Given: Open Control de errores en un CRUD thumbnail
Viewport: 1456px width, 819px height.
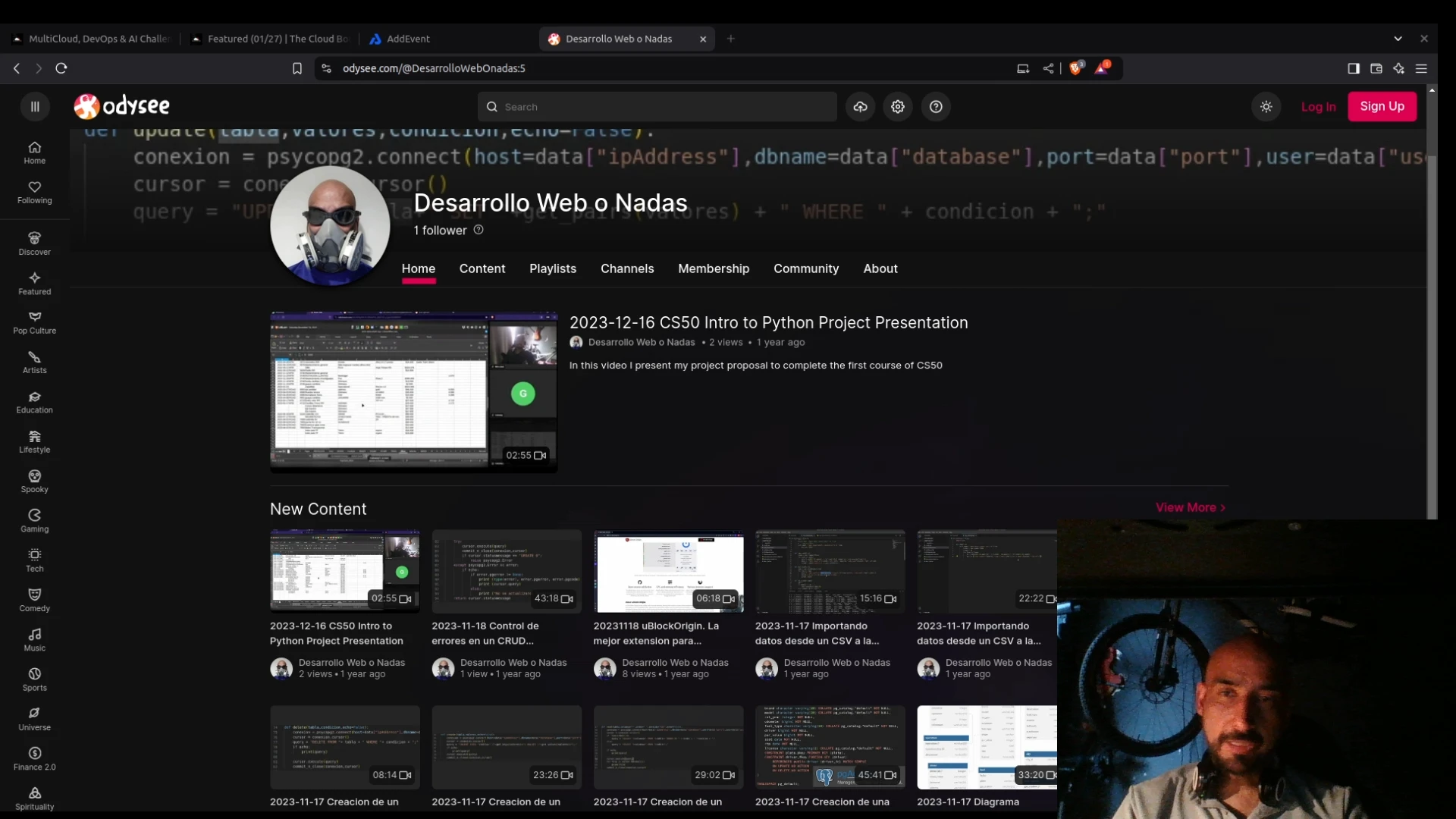Looking at the screenshot, I should (x=507, y=571).
